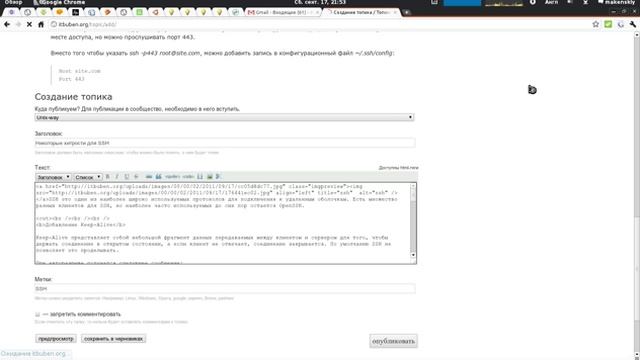The width and height of the screenshot is (640, 360).
Task: Open the keyboard layout indicator Англ
Action: click(551, 2)
